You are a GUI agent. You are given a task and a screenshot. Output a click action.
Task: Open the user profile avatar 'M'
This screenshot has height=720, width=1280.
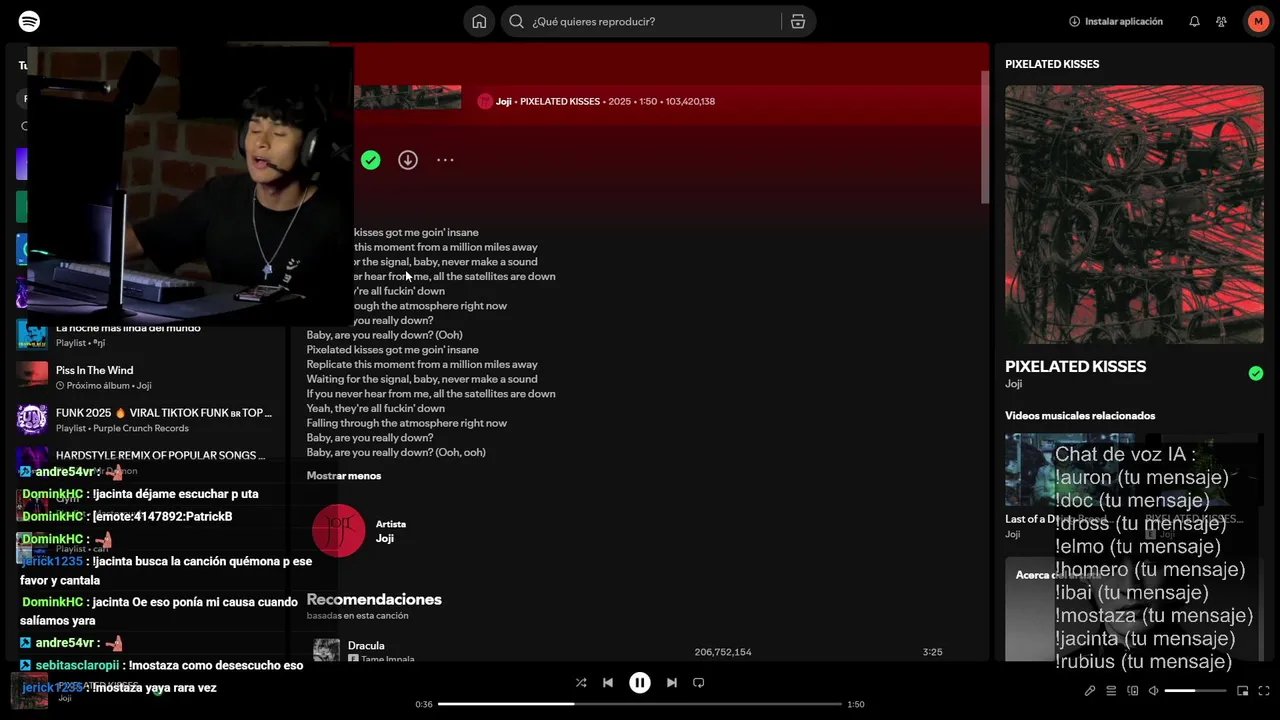pos(1258,21)
